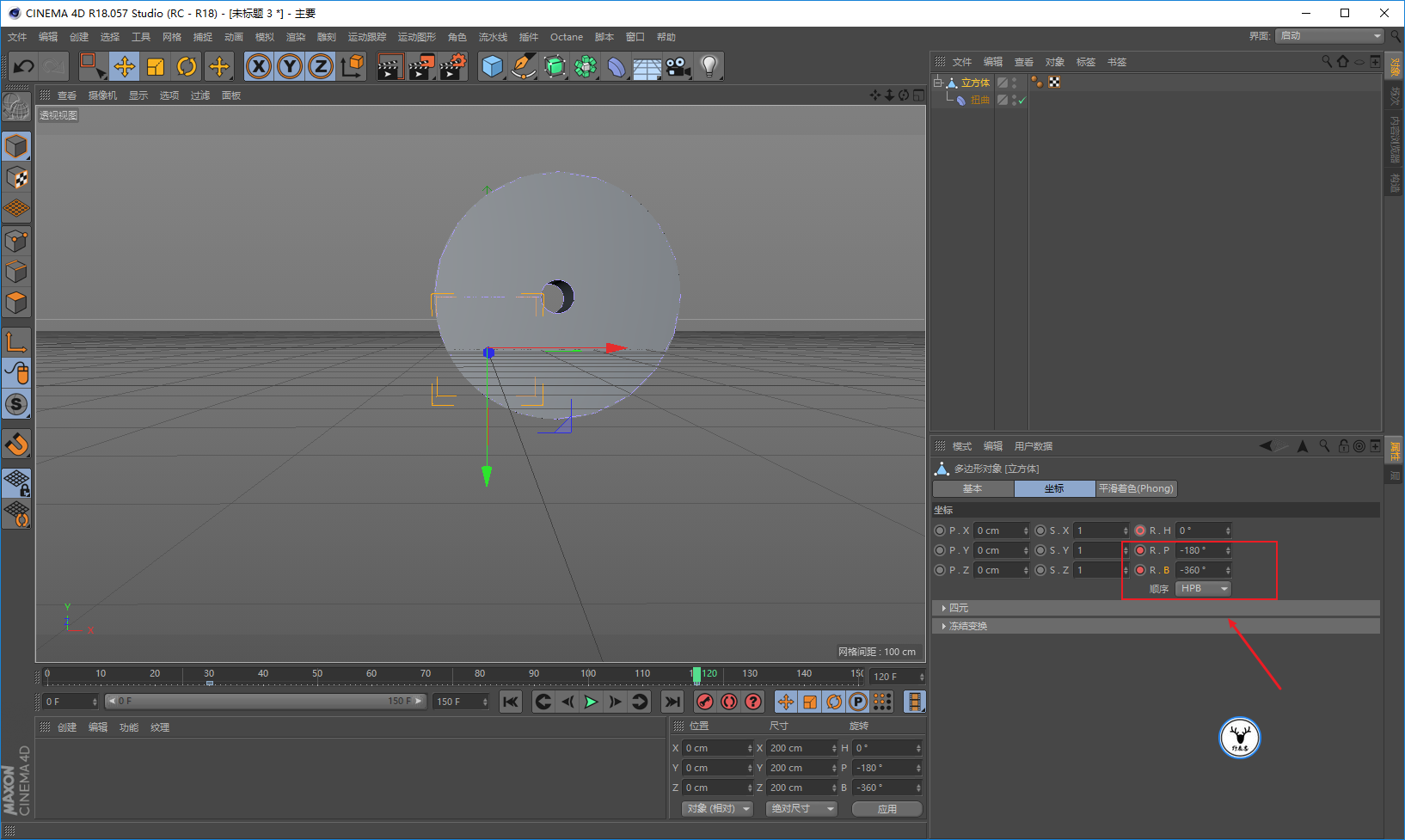Viewport: 1405px width, 840px height.
Task: Click the current frame 120 F field
Action: (x=897, y=677)
